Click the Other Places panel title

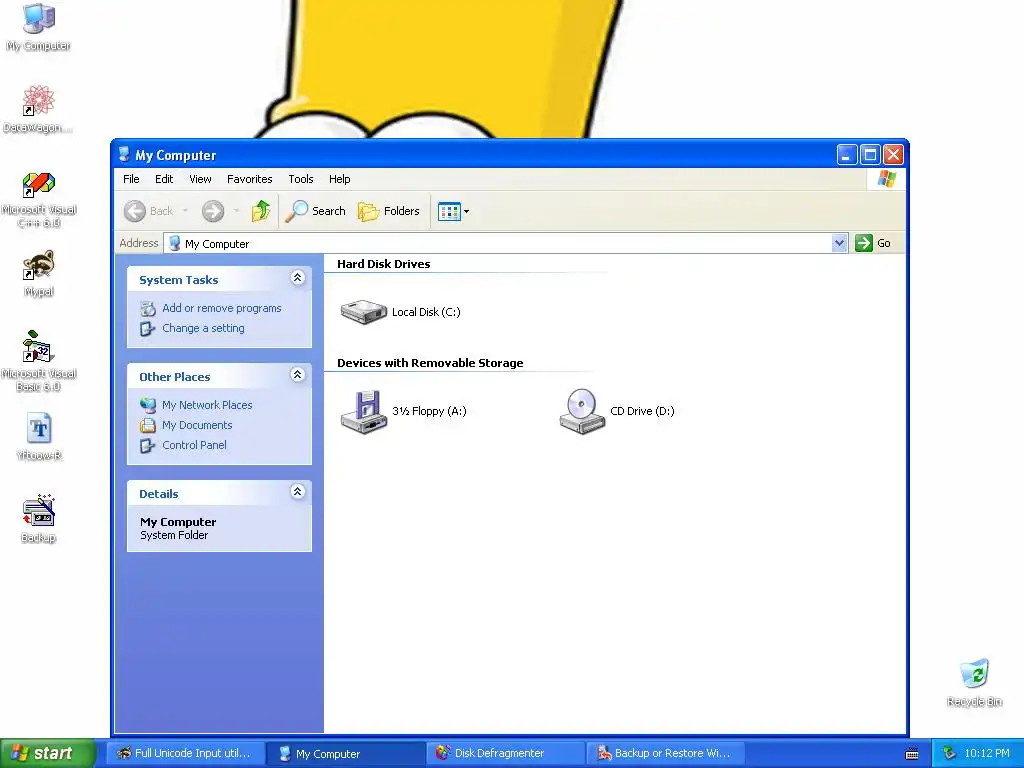tap(174, 377)
